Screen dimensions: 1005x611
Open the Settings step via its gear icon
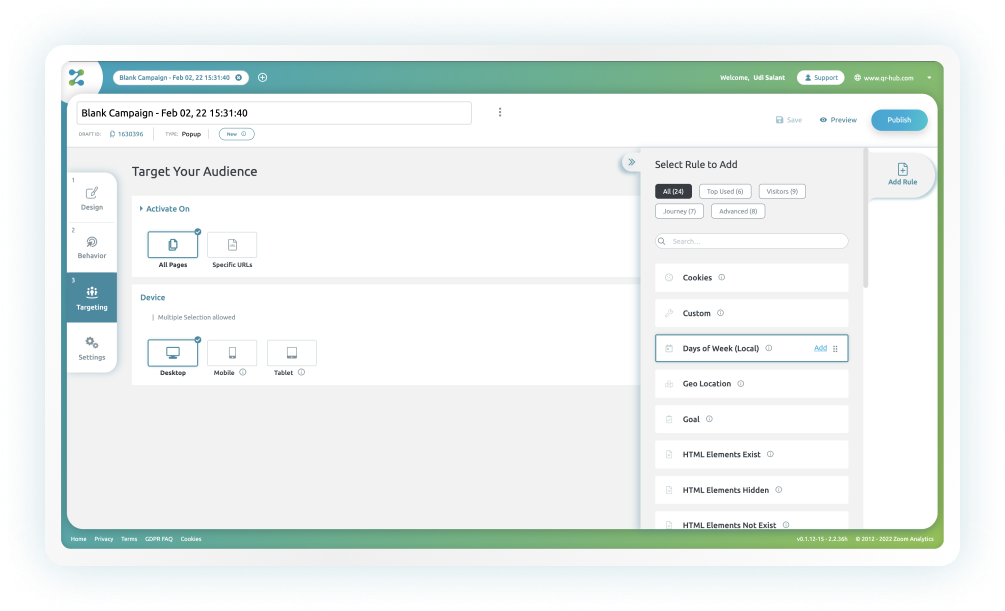pyautogui.click(x=91, y=347)
